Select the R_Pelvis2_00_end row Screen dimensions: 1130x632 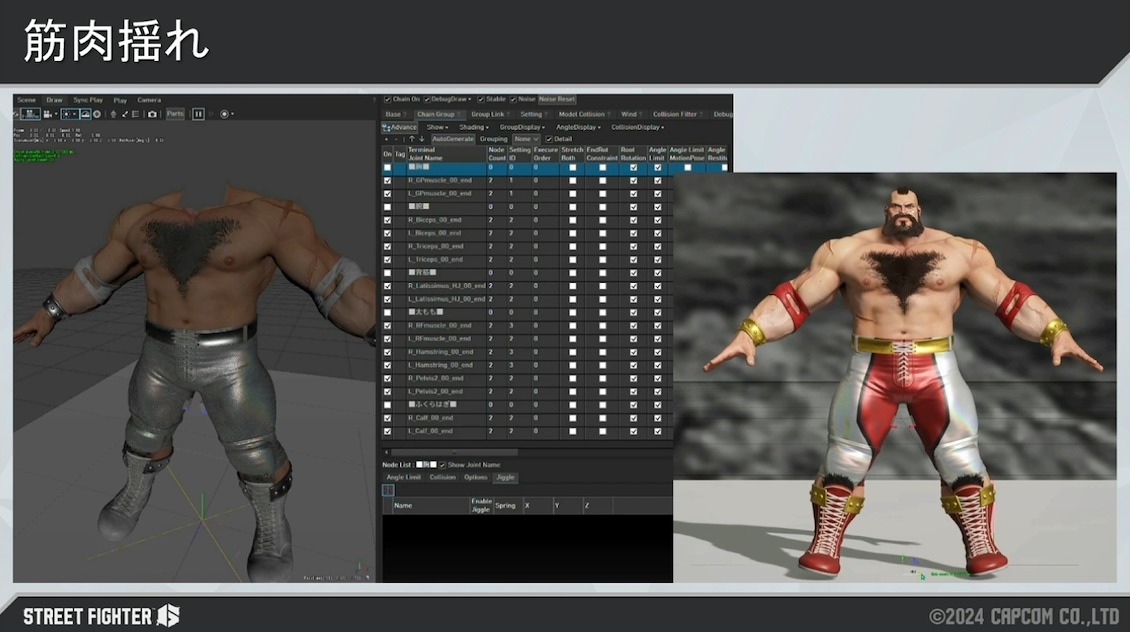(527, 379)
